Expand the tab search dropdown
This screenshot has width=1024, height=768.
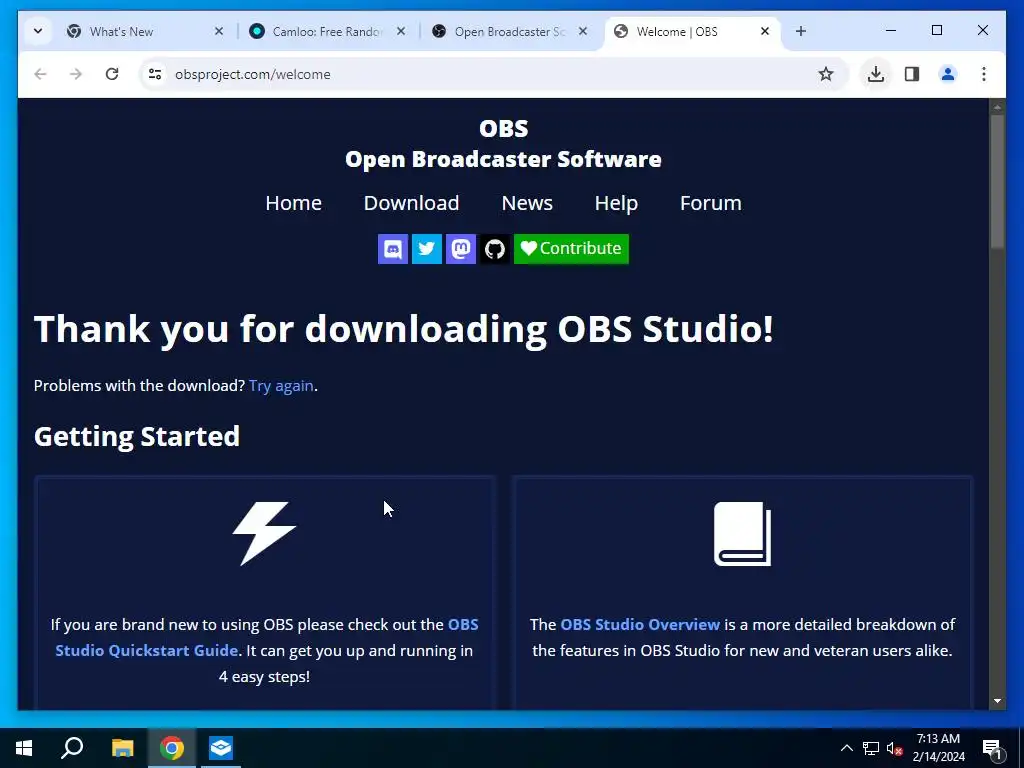click(x=38, y=31)
